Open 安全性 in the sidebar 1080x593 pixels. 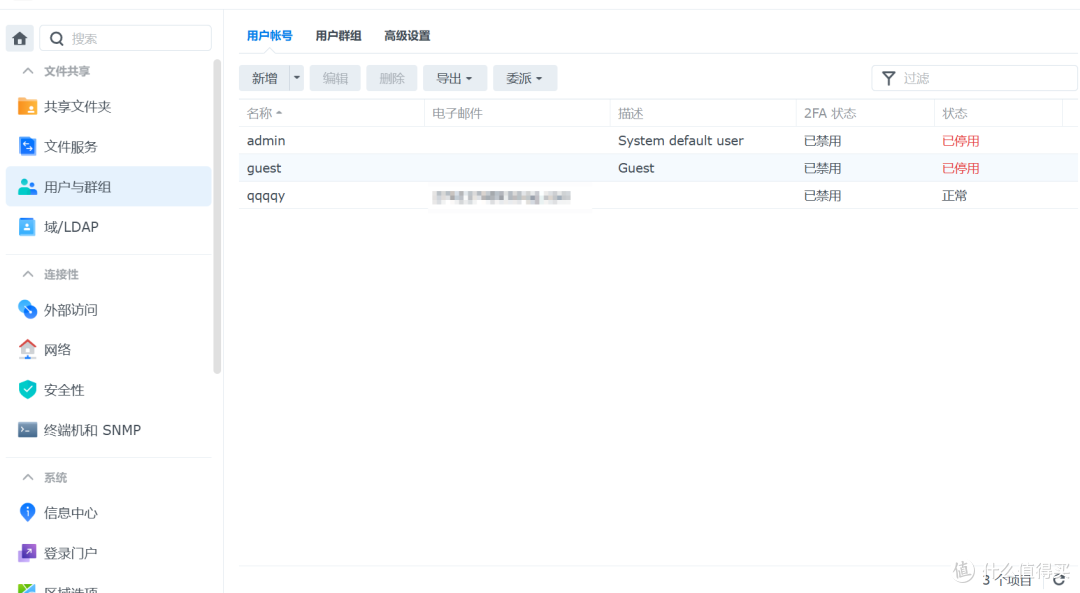tap(109, 390)
